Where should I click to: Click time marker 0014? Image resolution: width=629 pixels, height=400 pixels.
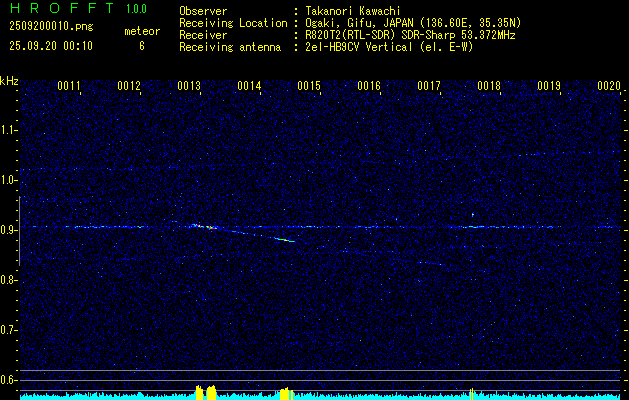tap(249, 86)
